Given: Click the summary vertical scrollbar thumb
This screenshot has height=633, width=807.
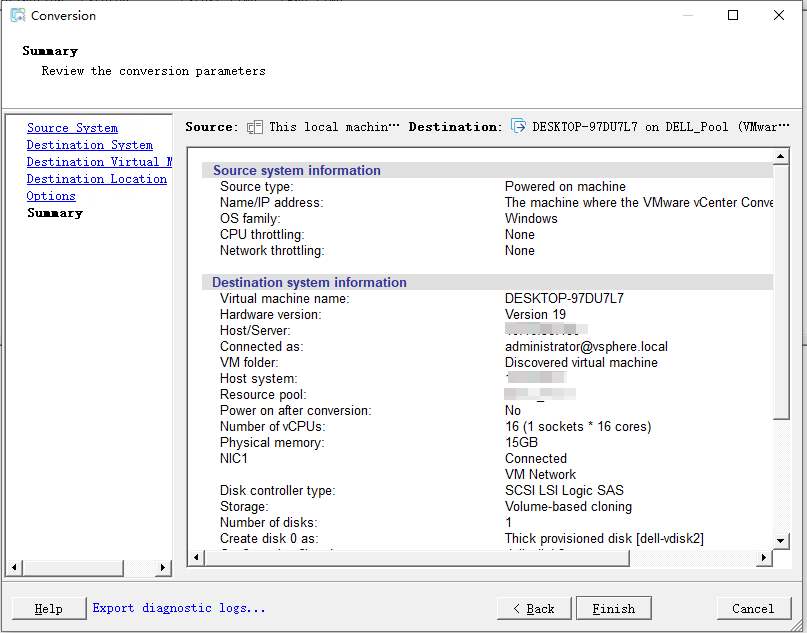Looking at the screenshot, I should [x=781, y=292].
